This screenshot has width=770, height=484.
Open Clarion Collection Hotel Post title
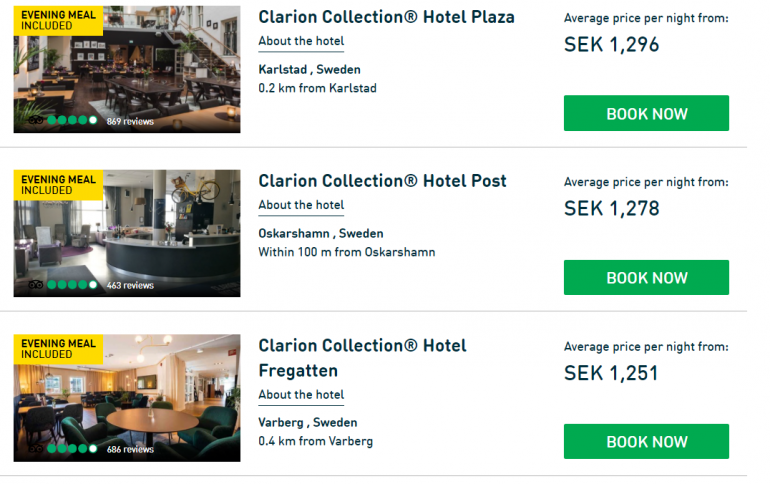(x=382, y=181)
